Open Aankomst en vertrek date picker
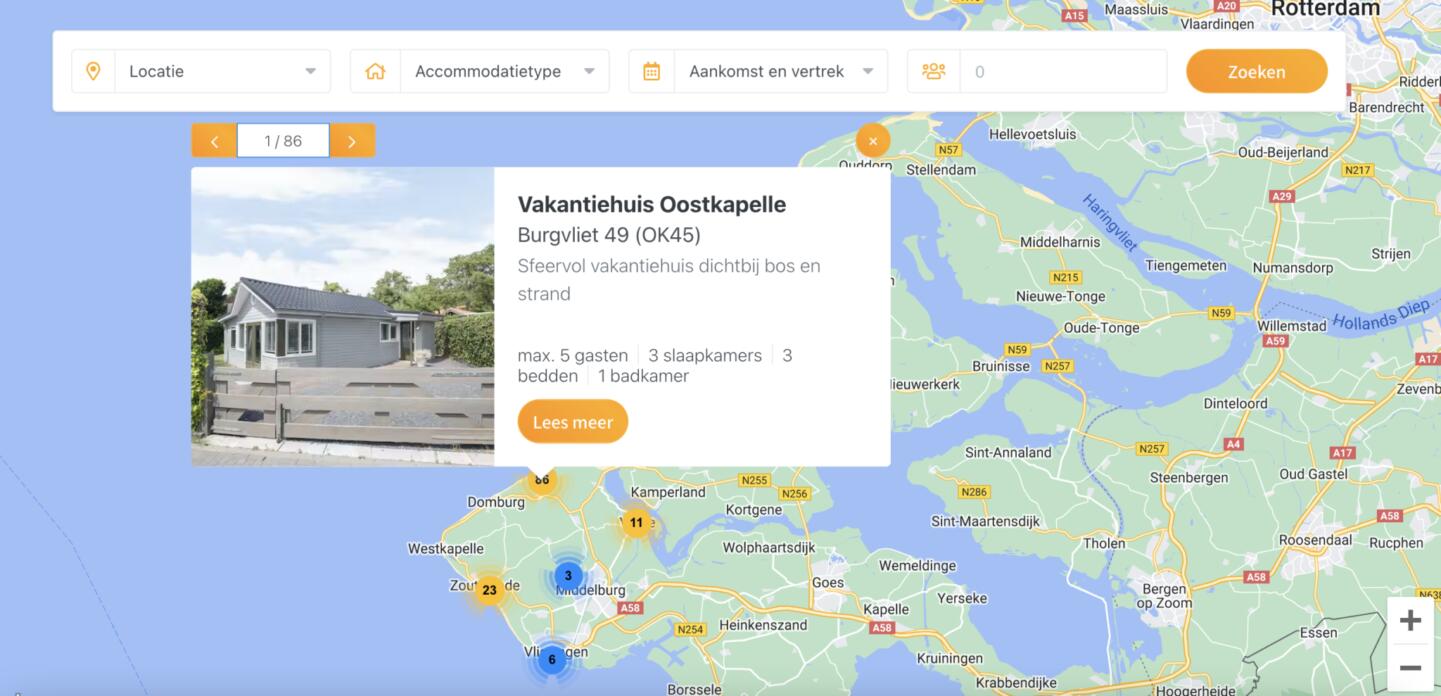Image resolution: width=1441 pixels, height=696 pixels. point(780,71)
